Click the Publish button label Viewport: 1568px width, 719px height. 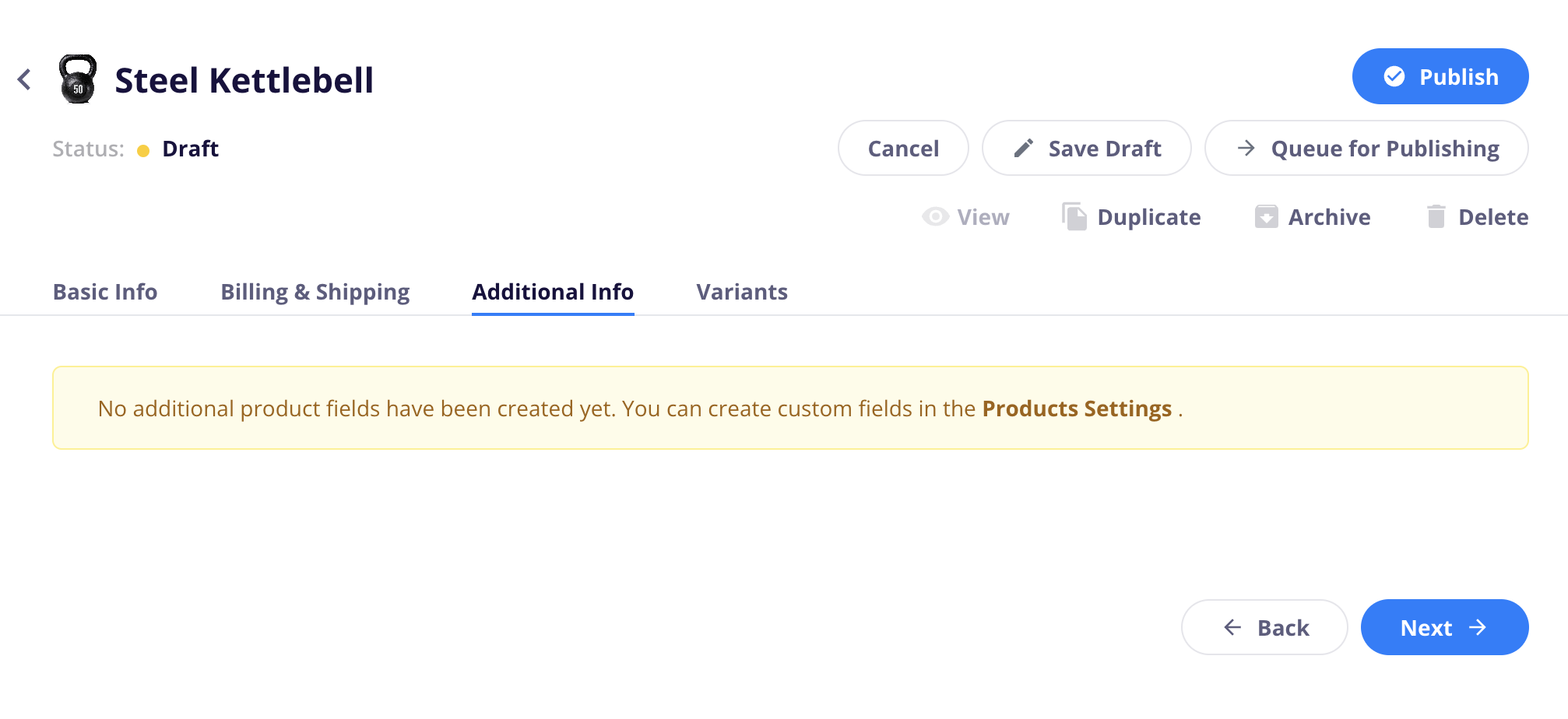click(x=1459, y=76)
